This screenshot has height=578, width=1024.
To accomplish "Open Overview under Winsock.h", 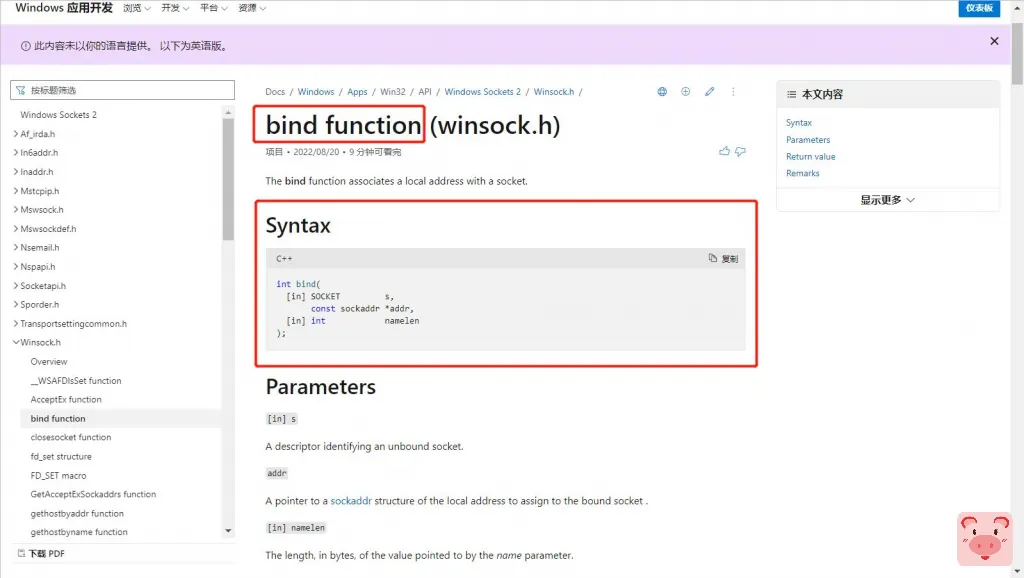I will [48, 362].
